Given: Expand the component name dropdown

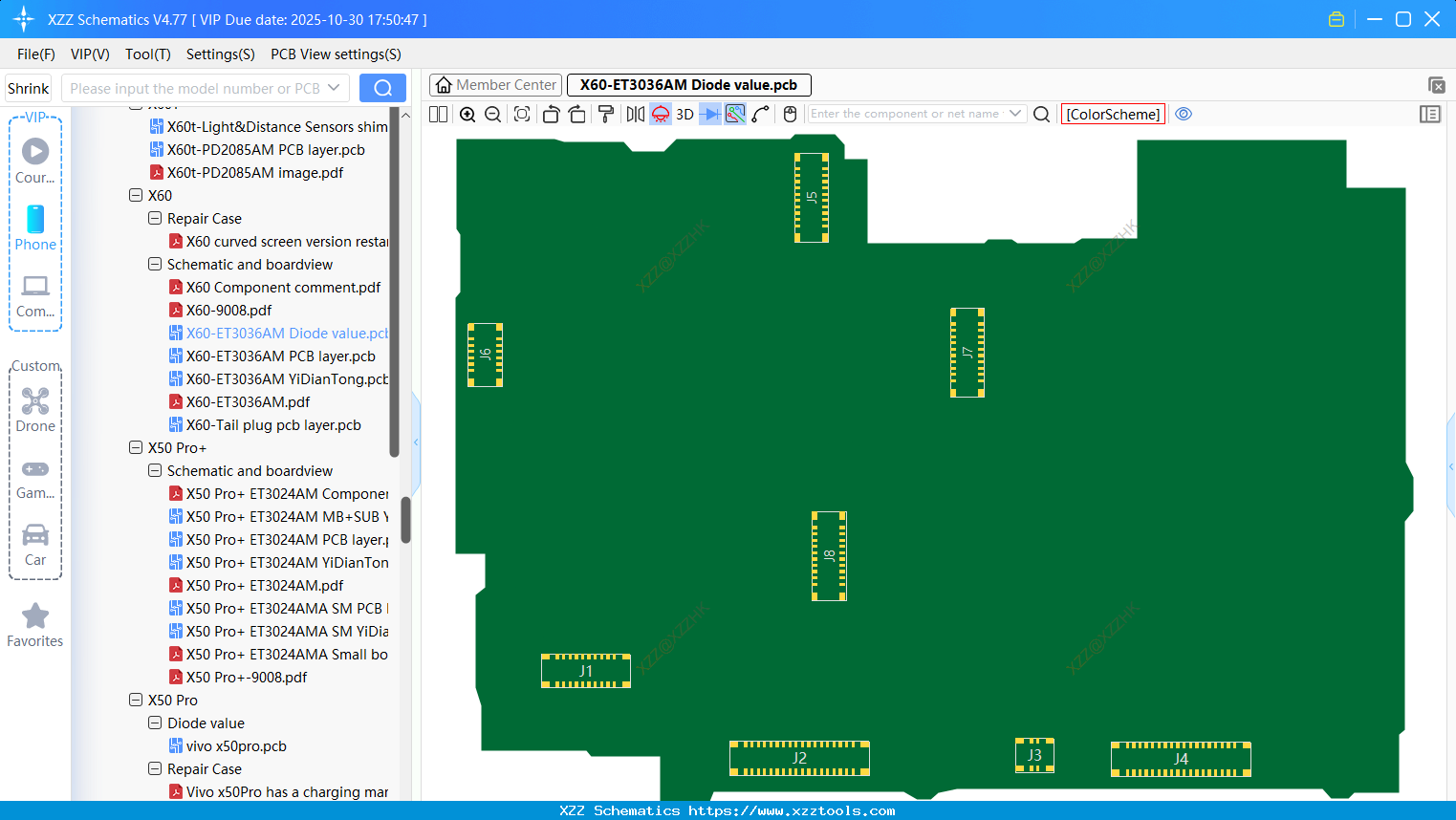Looking at the screenshot, I should pos(1015,114).
